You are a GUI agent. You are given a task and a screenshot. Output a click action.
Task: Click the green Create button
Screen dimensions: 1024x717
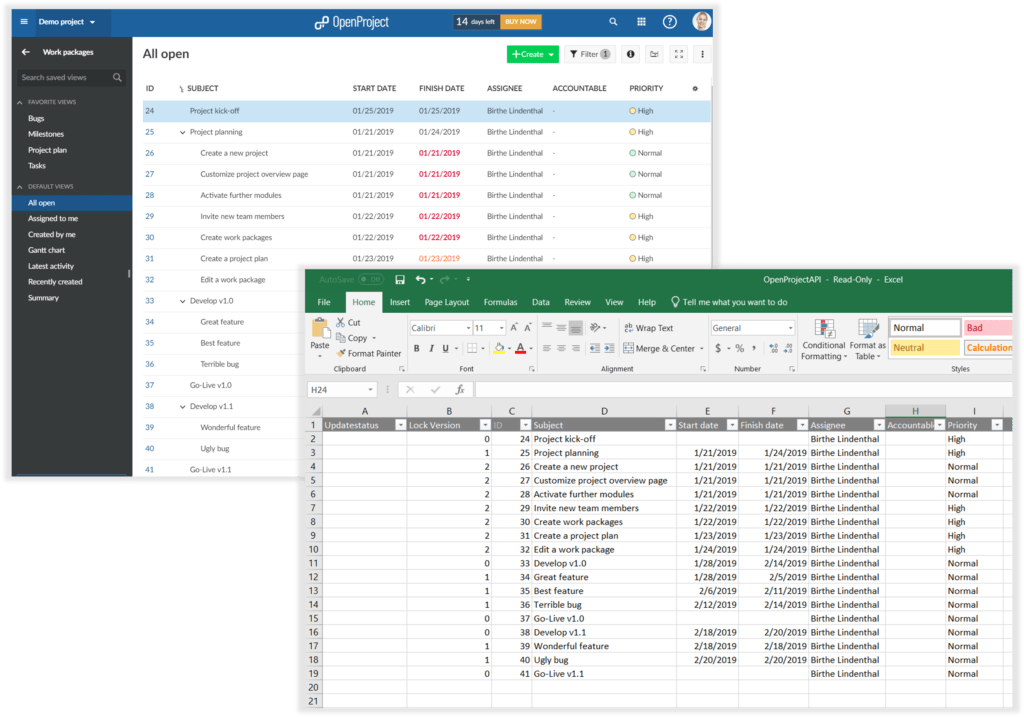point(532,54)
